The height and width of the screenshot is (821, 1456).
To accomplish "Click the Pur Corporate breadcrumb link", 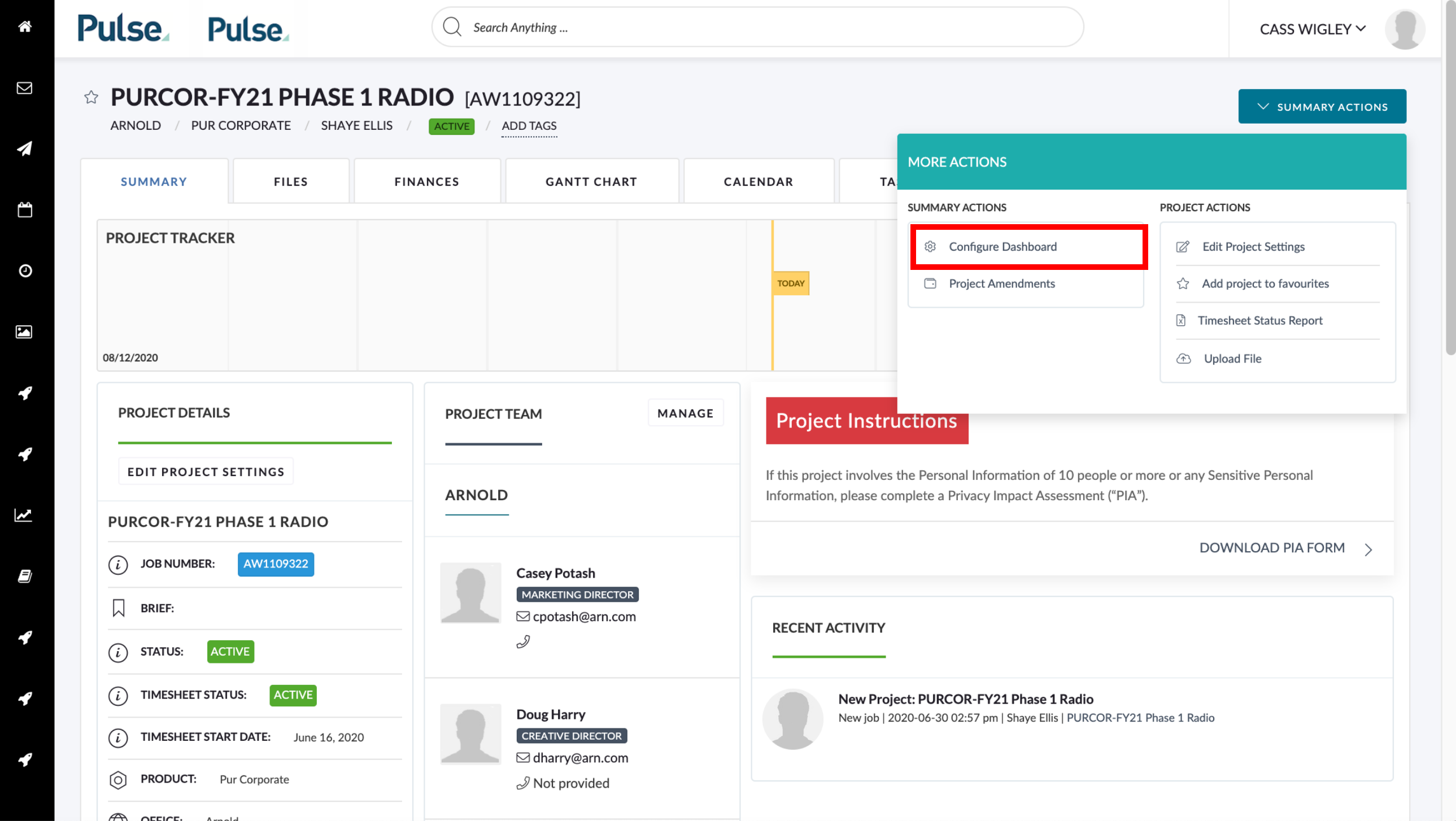I will pyautogui.click(x=241, y=125).
